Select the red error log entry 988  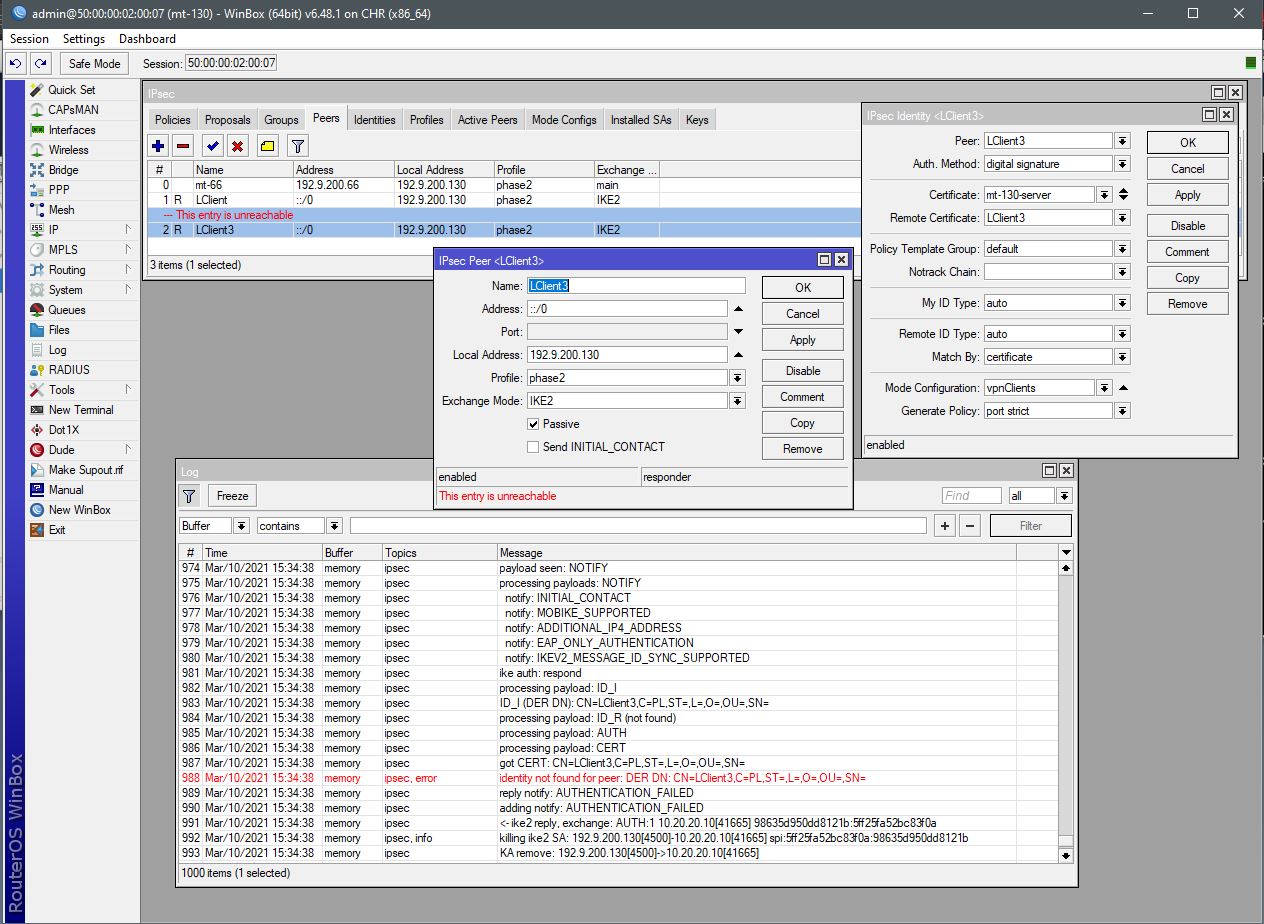tap(618, 778)
